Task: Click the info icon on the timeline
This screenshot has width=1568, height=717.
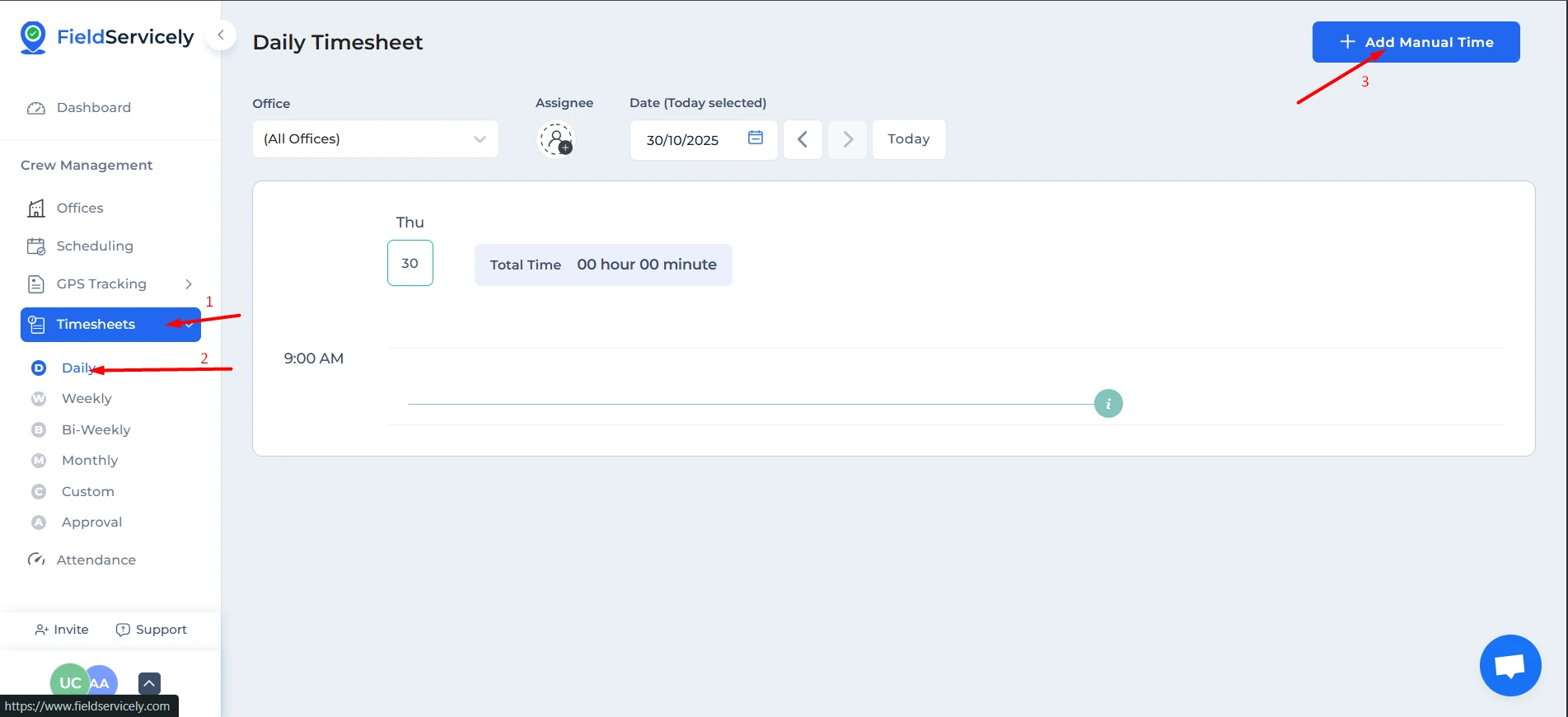Action: click(1108, 404)
